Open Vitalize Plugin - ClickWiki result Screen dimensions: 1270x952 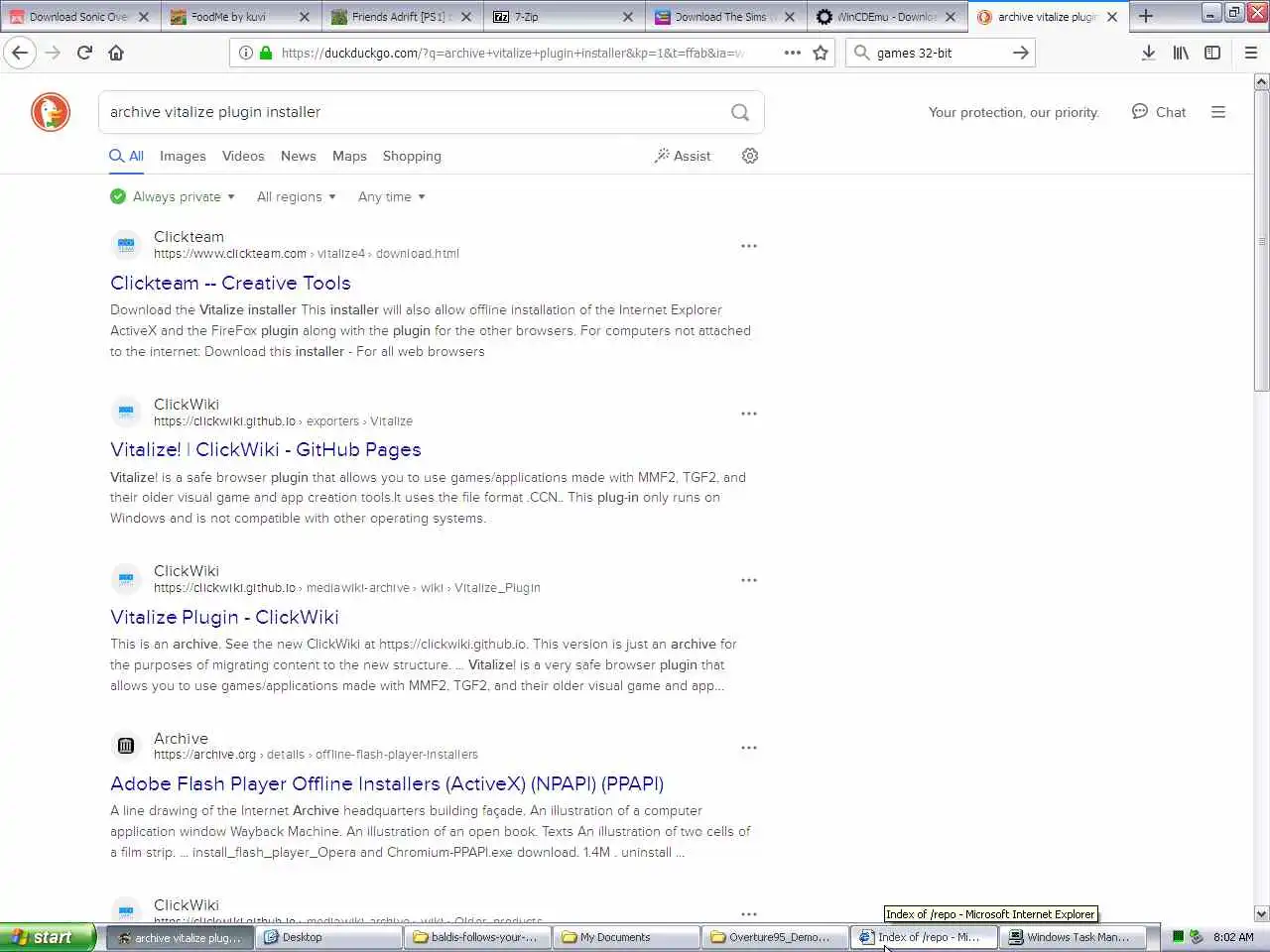pyautogui.click(x=224, y=617)
